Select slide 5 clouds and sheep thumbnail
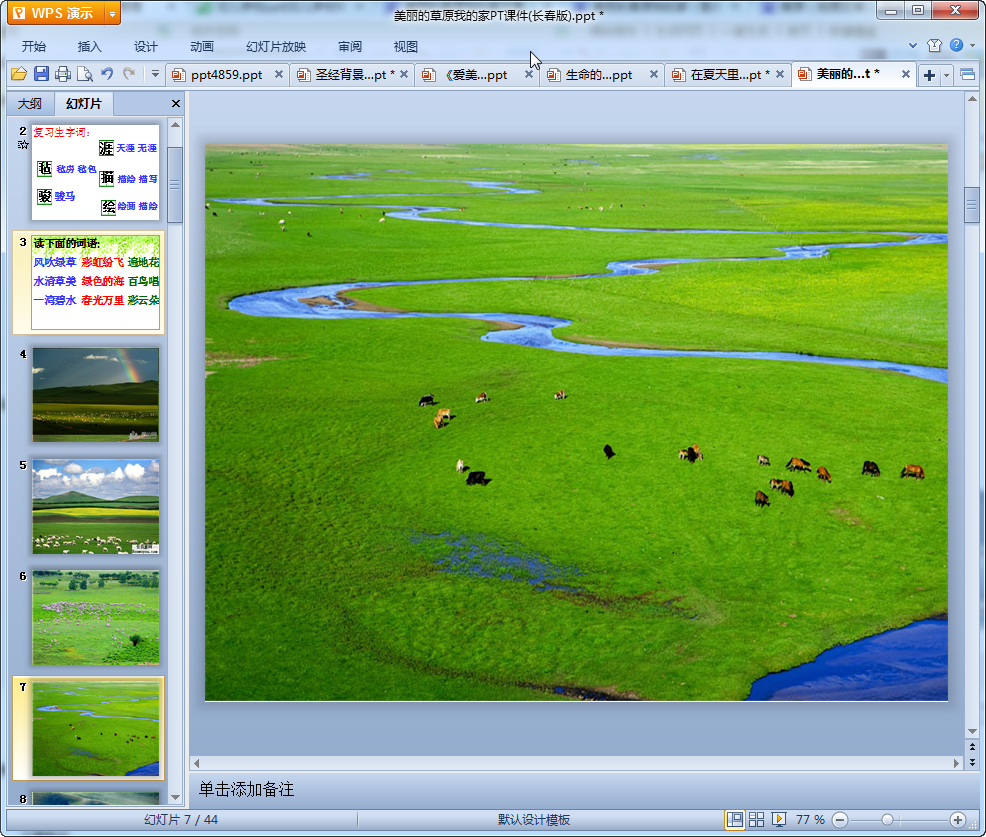Screen dimensions: 986x837 (x=96, y=506)
